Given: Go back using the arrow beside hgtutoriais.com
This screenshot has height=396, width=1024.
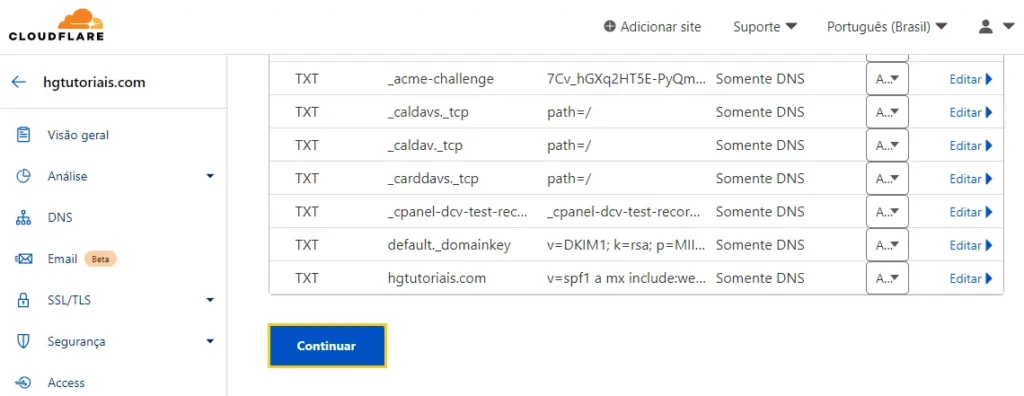Looking at the screenshot, I should coord(18,82).
